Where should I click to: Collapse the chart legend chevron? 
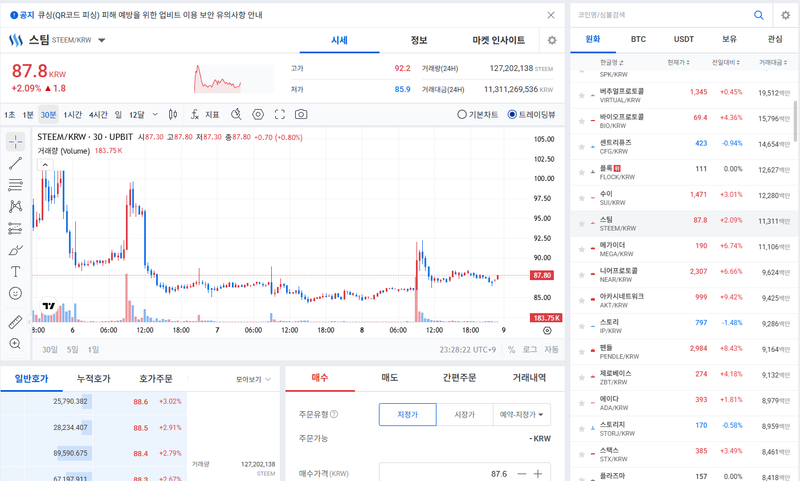coord(45,165)
